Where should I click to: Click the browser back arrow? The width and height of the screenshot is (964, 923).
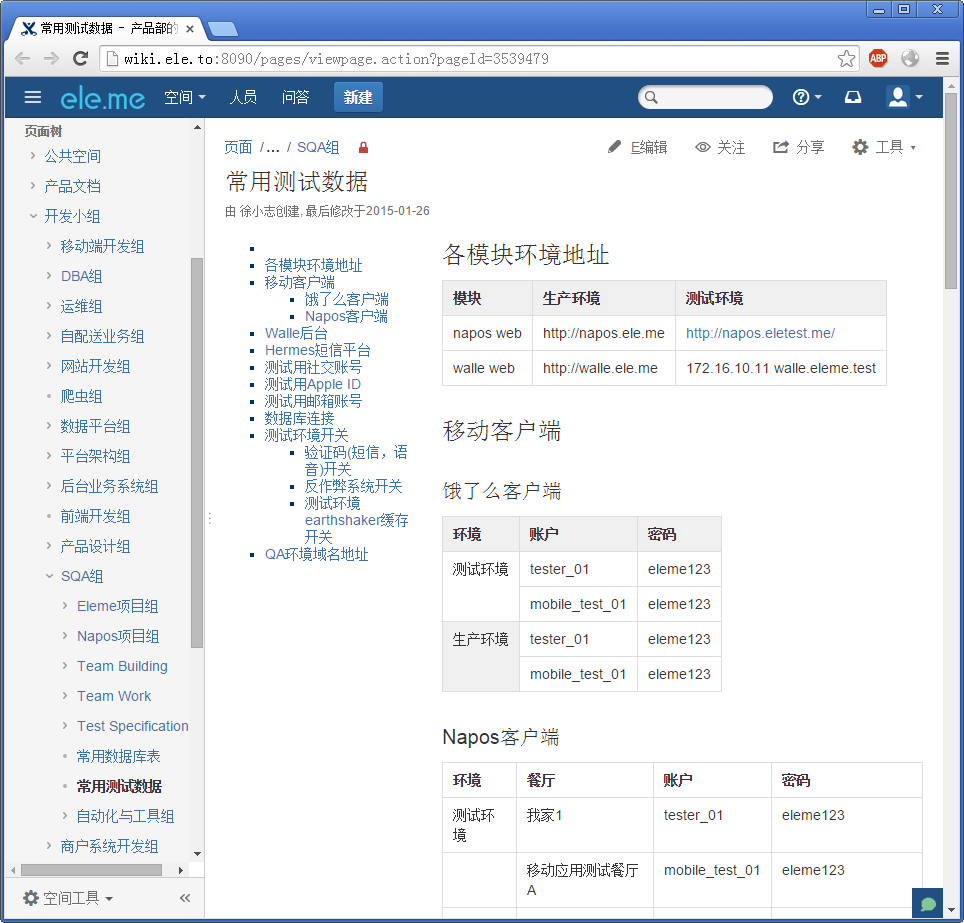click(23, 59)
